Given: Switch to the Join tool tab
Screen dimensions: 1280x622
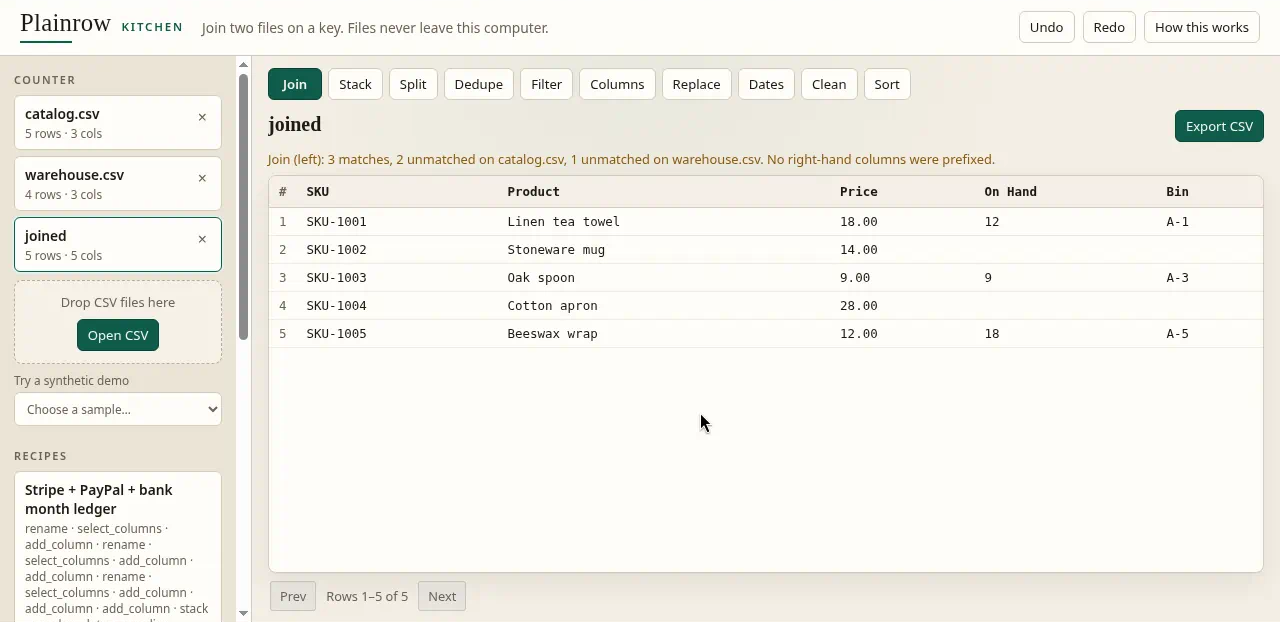Looking at the screenshot, I should tap(295, 84).
